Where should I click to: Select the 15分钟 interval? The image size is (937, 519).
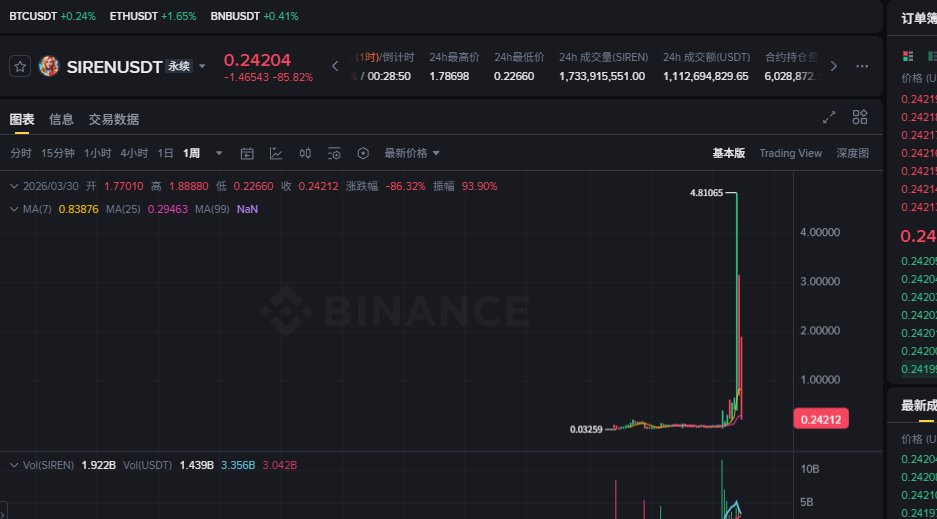click(57, 153)
